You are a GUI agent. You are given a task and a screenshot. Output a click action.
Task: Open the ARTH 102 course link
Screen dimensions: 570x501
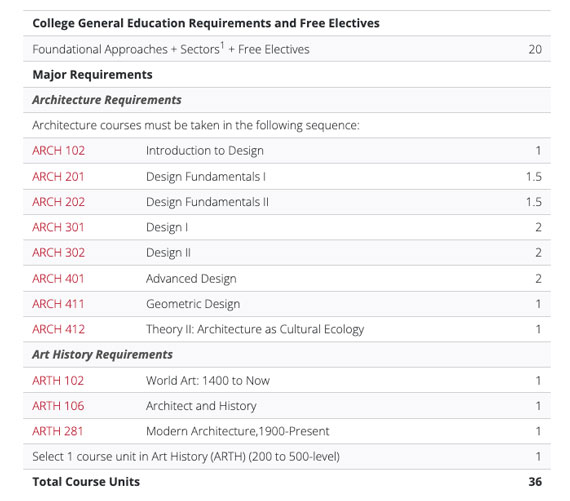[58, 381]
